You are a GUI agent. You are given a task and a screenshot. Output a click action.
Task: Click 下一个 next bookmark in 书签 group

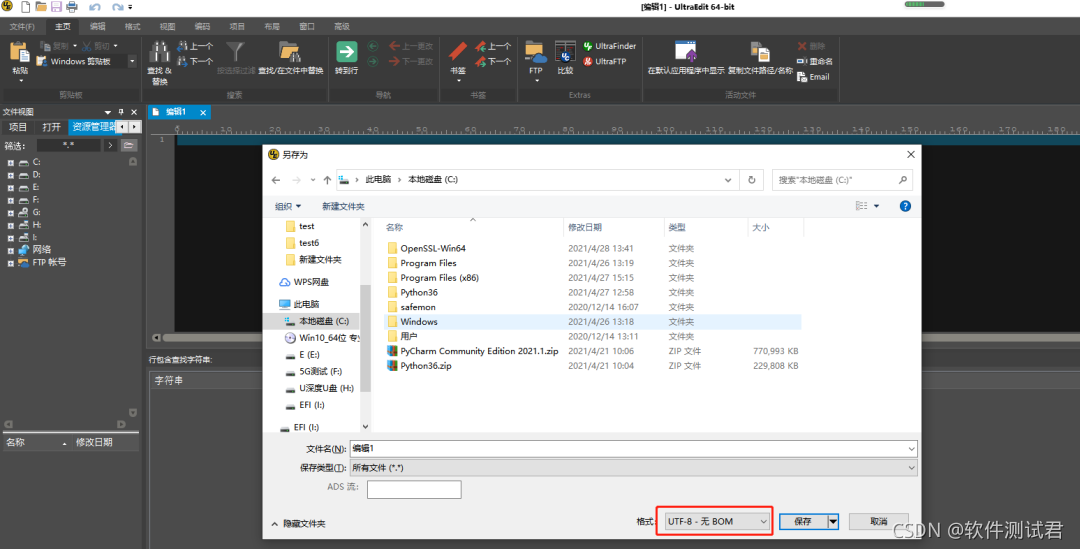pos(493,61)
